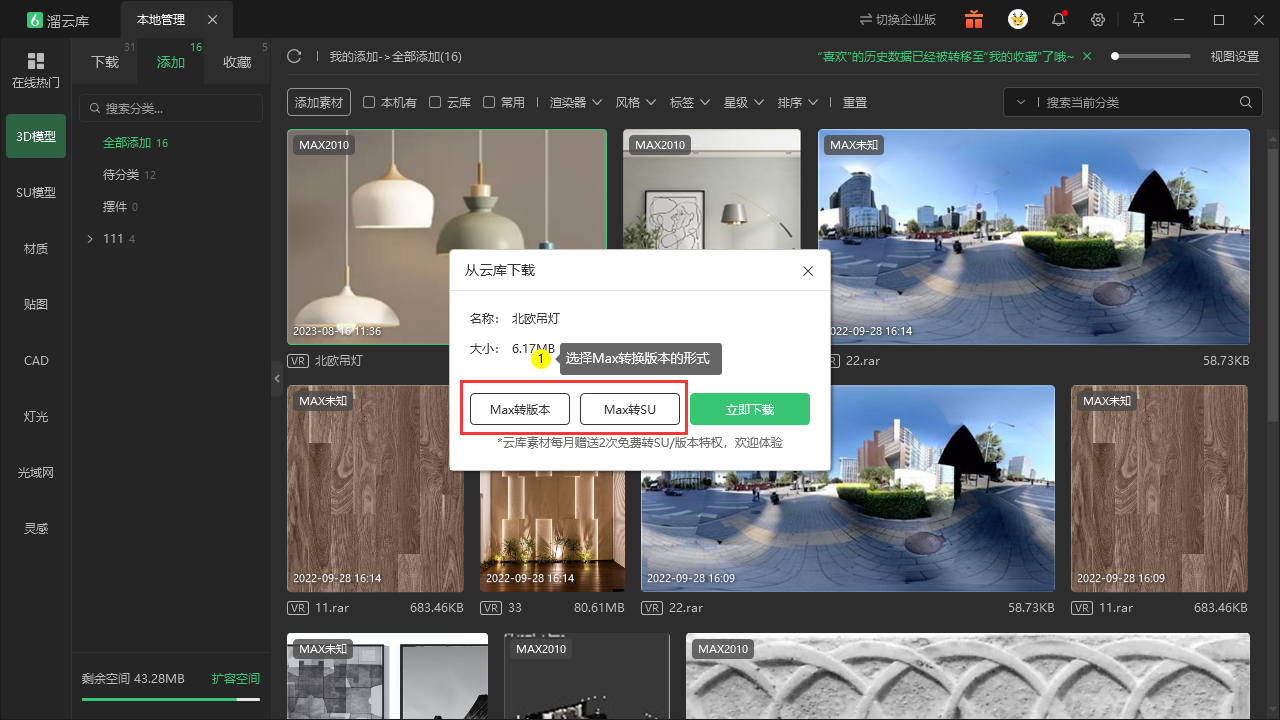Open the online hot section icon (在线热门)
The width and height of the screenshot is (1280, 720).
pos(36,70)
